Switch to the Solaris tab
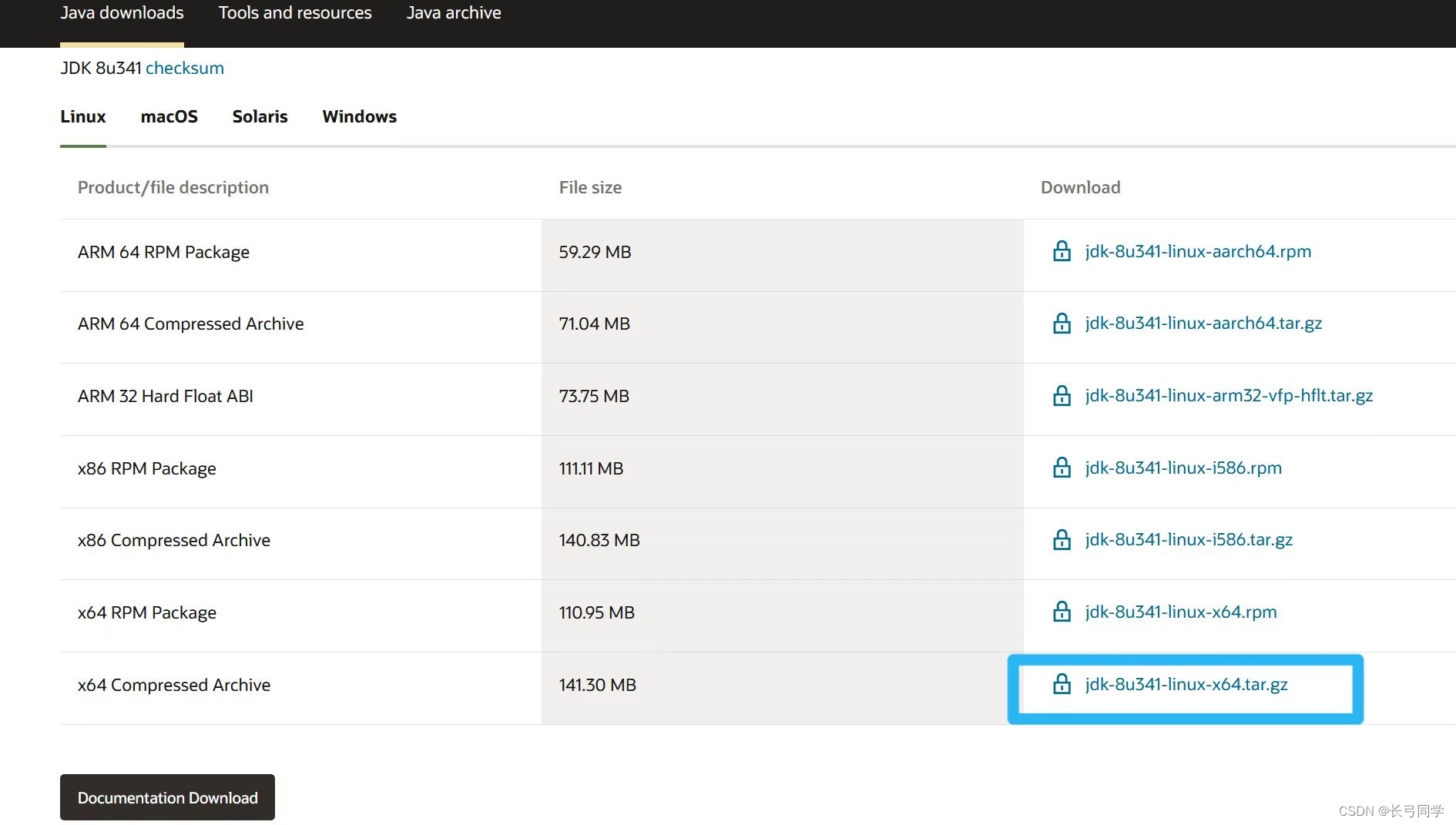The height and width of the screenshot is (825, 1456). 260,116
